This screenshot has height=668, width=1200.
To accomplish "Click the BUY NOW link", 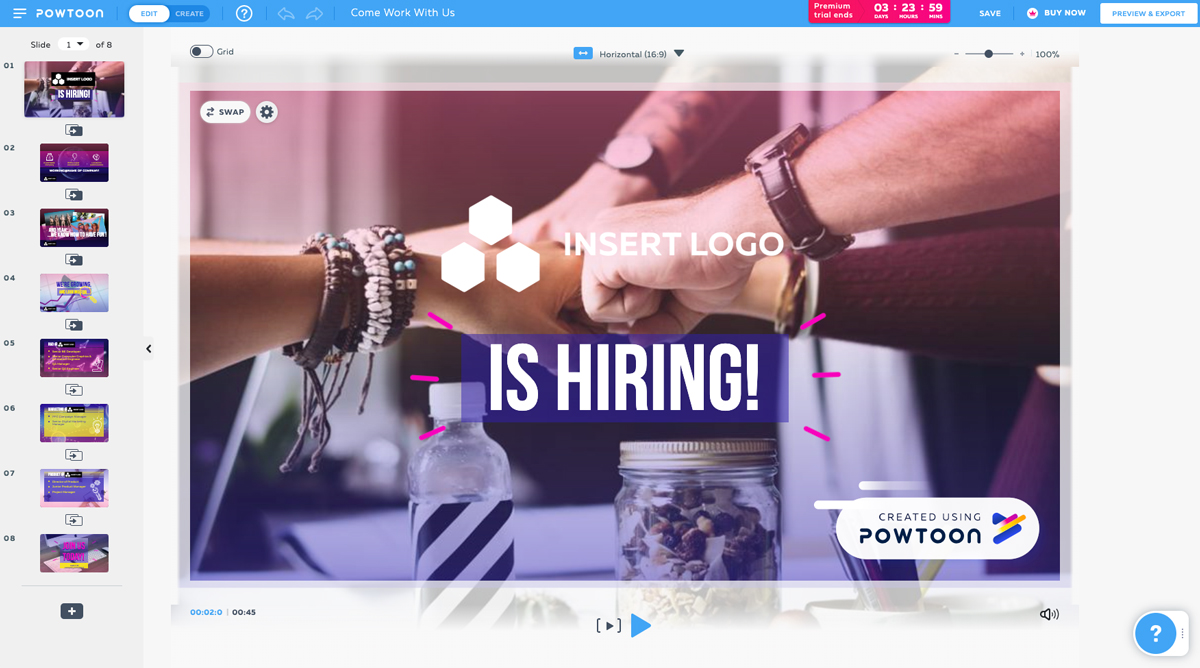I will (1056, 13).
